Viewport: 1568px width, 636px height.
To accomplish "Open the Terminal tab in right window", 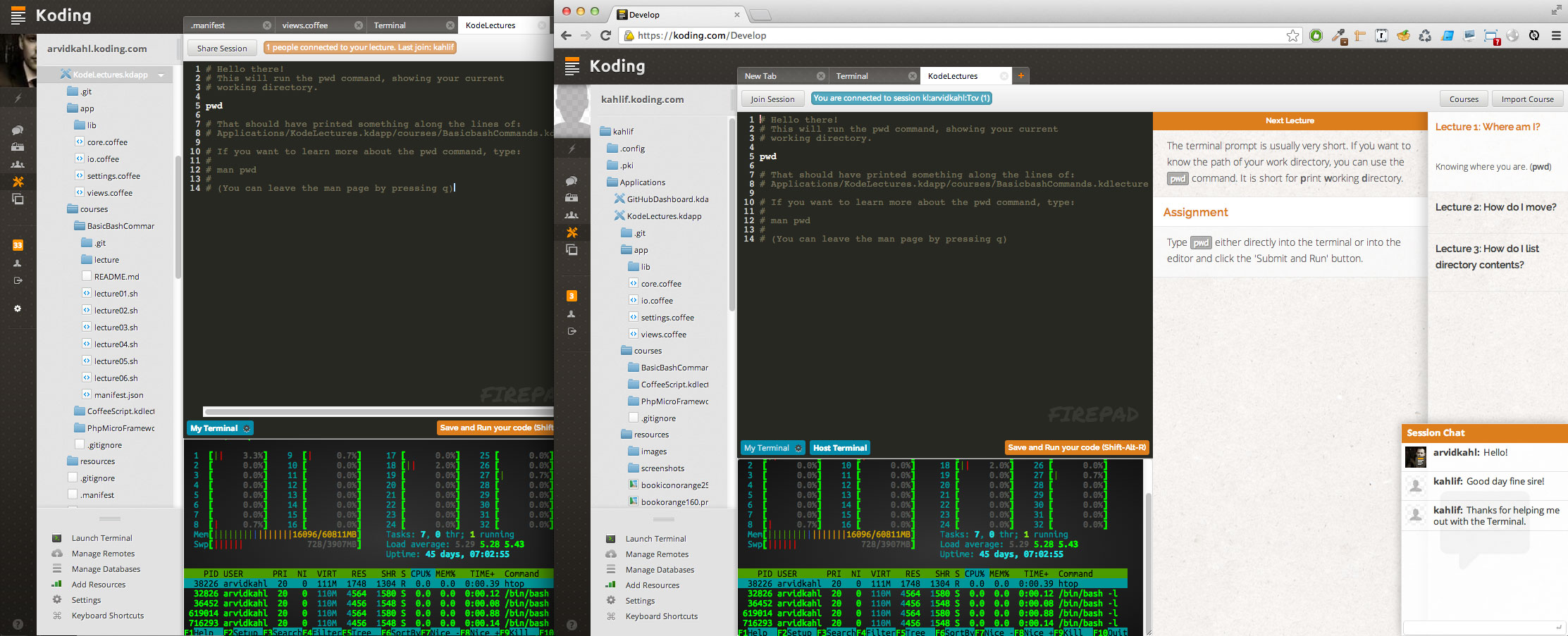I will click(852, 76).
